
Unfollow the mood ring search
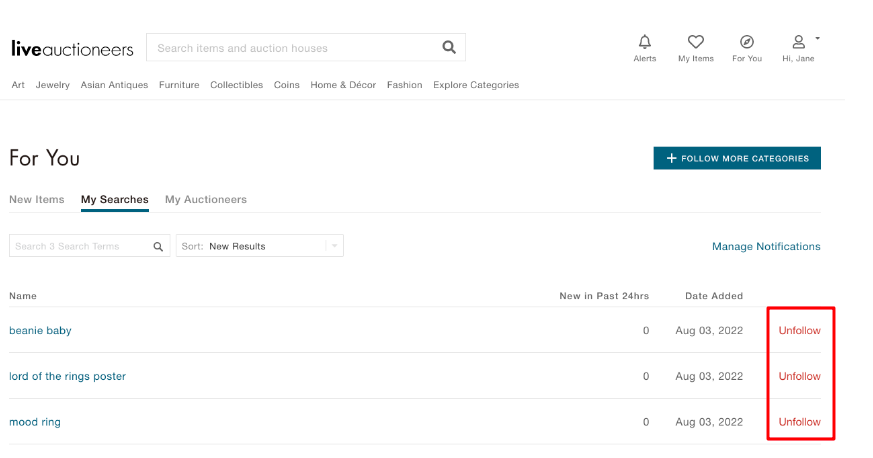pos(800,422)
